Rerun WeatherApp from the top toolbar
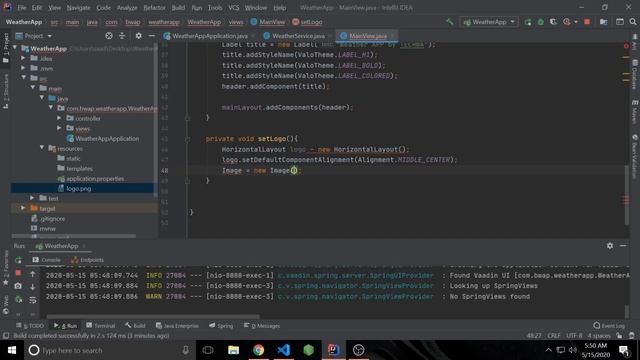640x360 pixels. 528,22
